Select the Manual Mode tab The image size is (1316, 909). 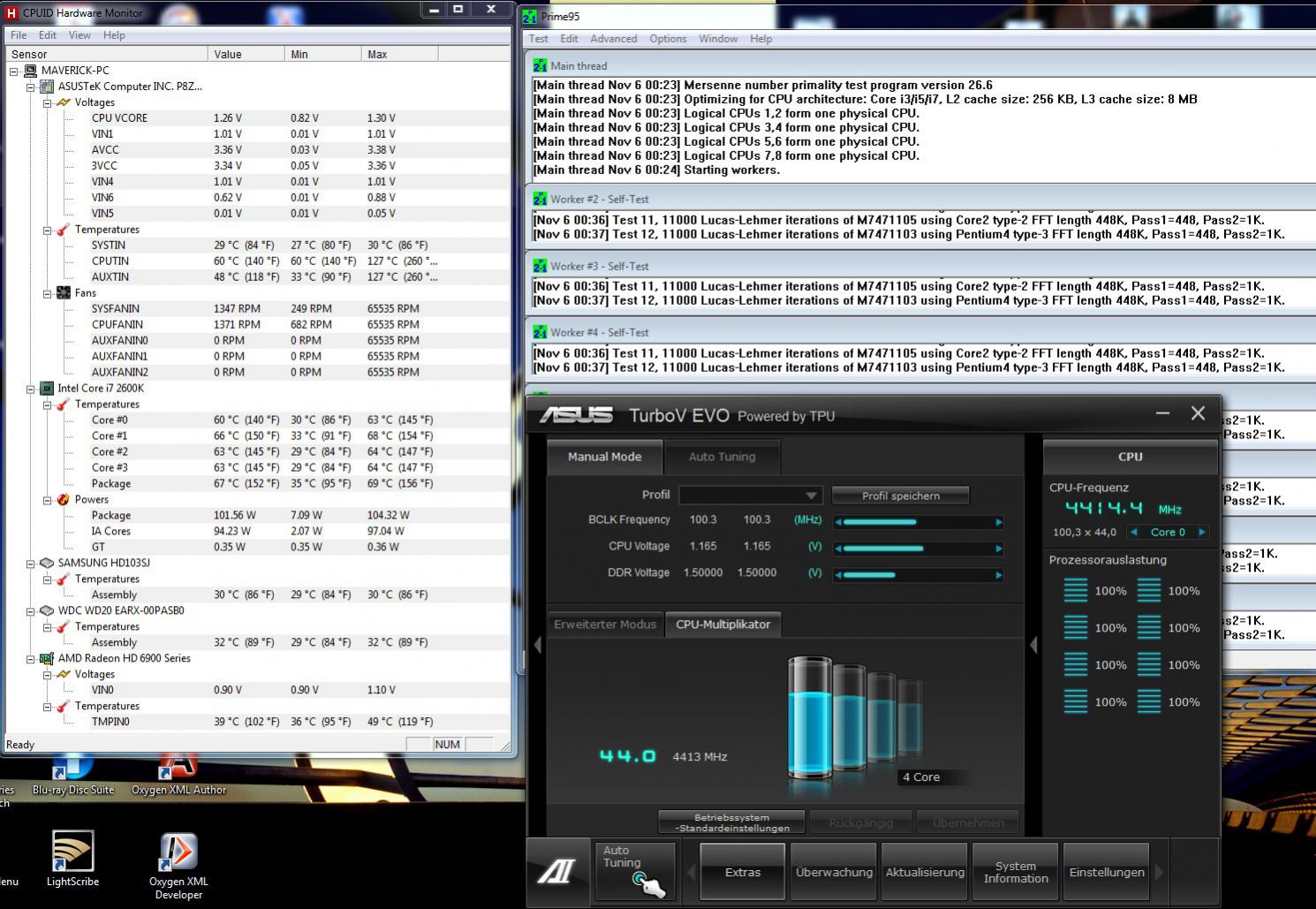604,457
